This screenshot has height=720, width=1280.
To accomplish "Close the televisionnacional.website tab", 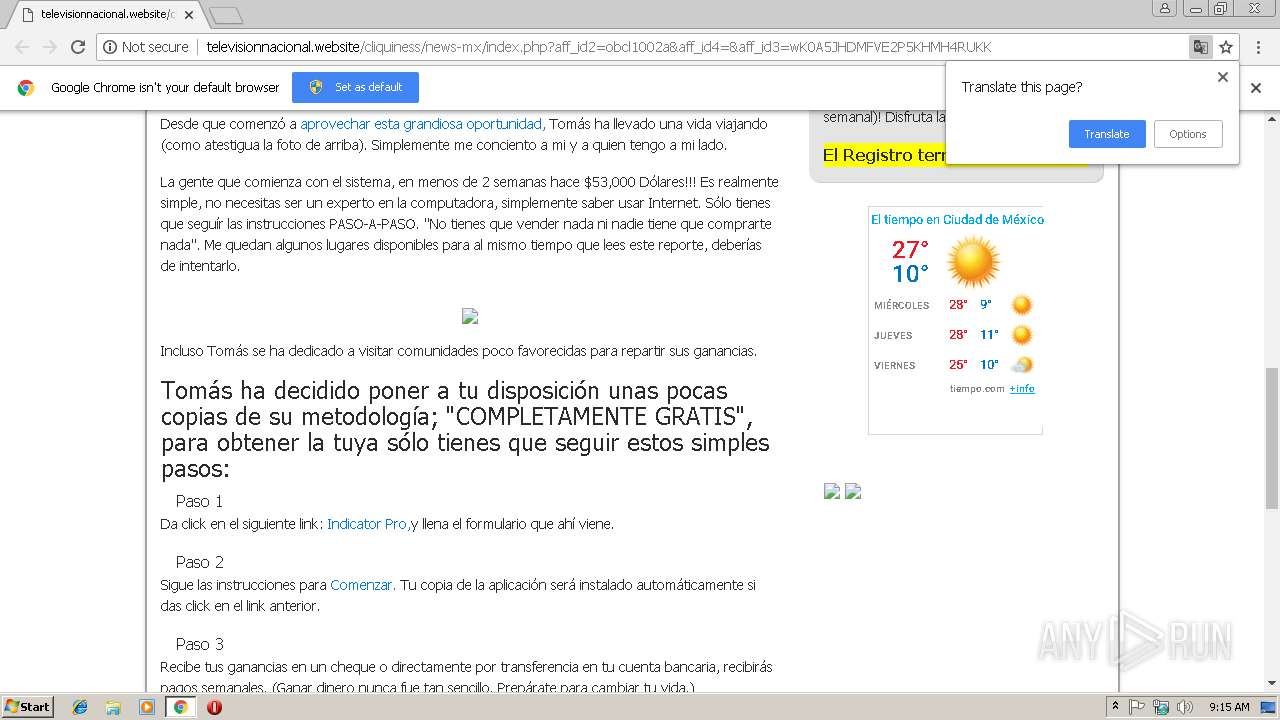I will (x=189, y=15).
